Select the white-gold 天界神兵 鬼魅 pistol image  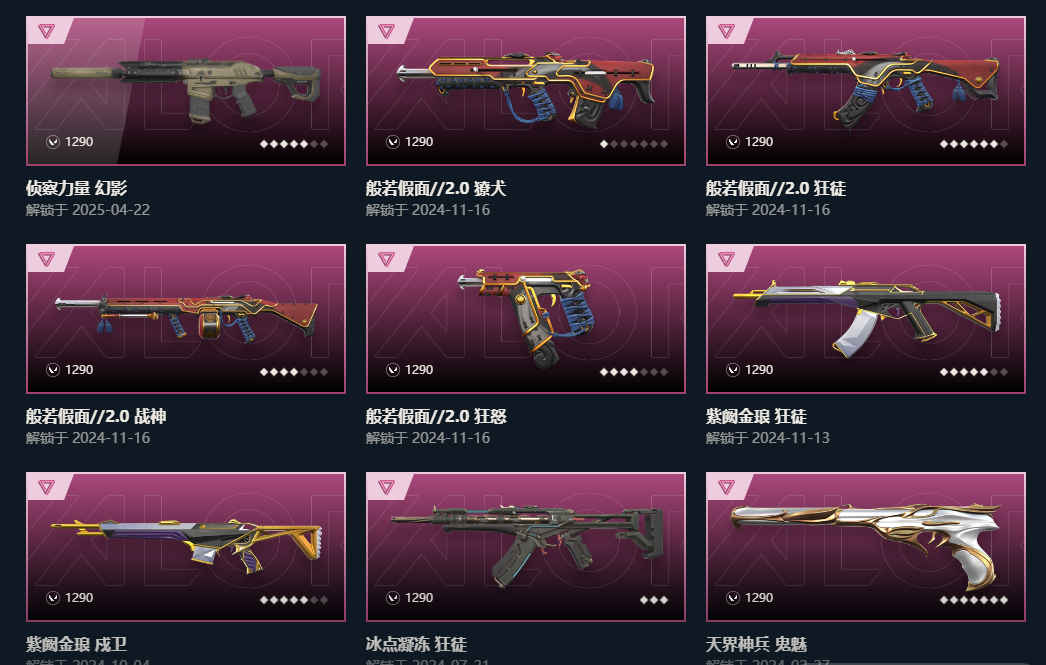tap(866, 546)
